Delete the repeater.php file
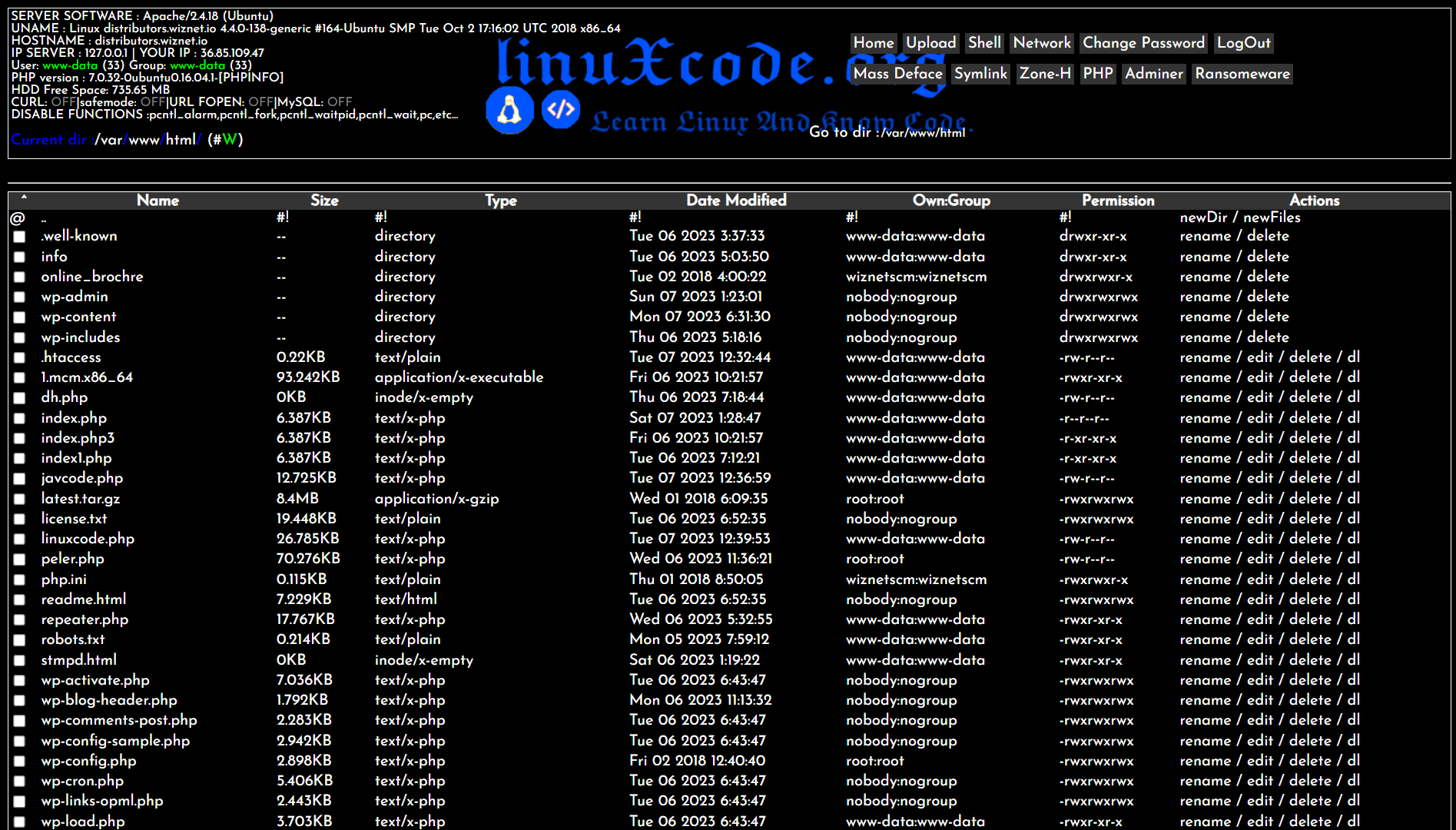1456x830 pixels. coord(1310,619)
